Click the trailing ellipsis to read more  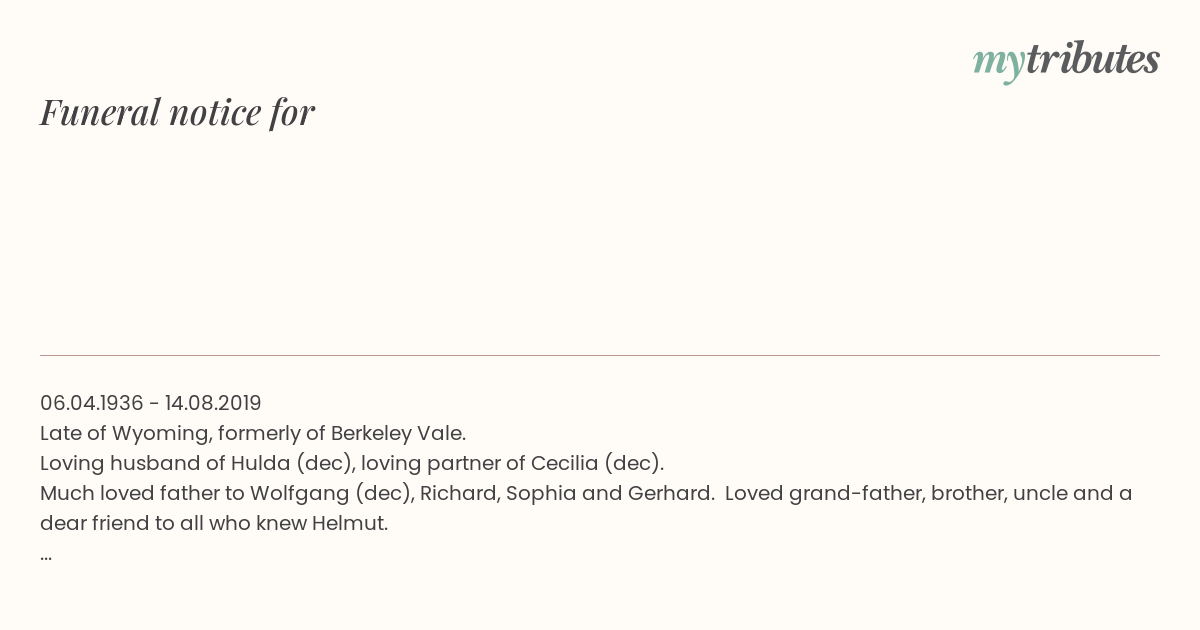tap(46, 555)
